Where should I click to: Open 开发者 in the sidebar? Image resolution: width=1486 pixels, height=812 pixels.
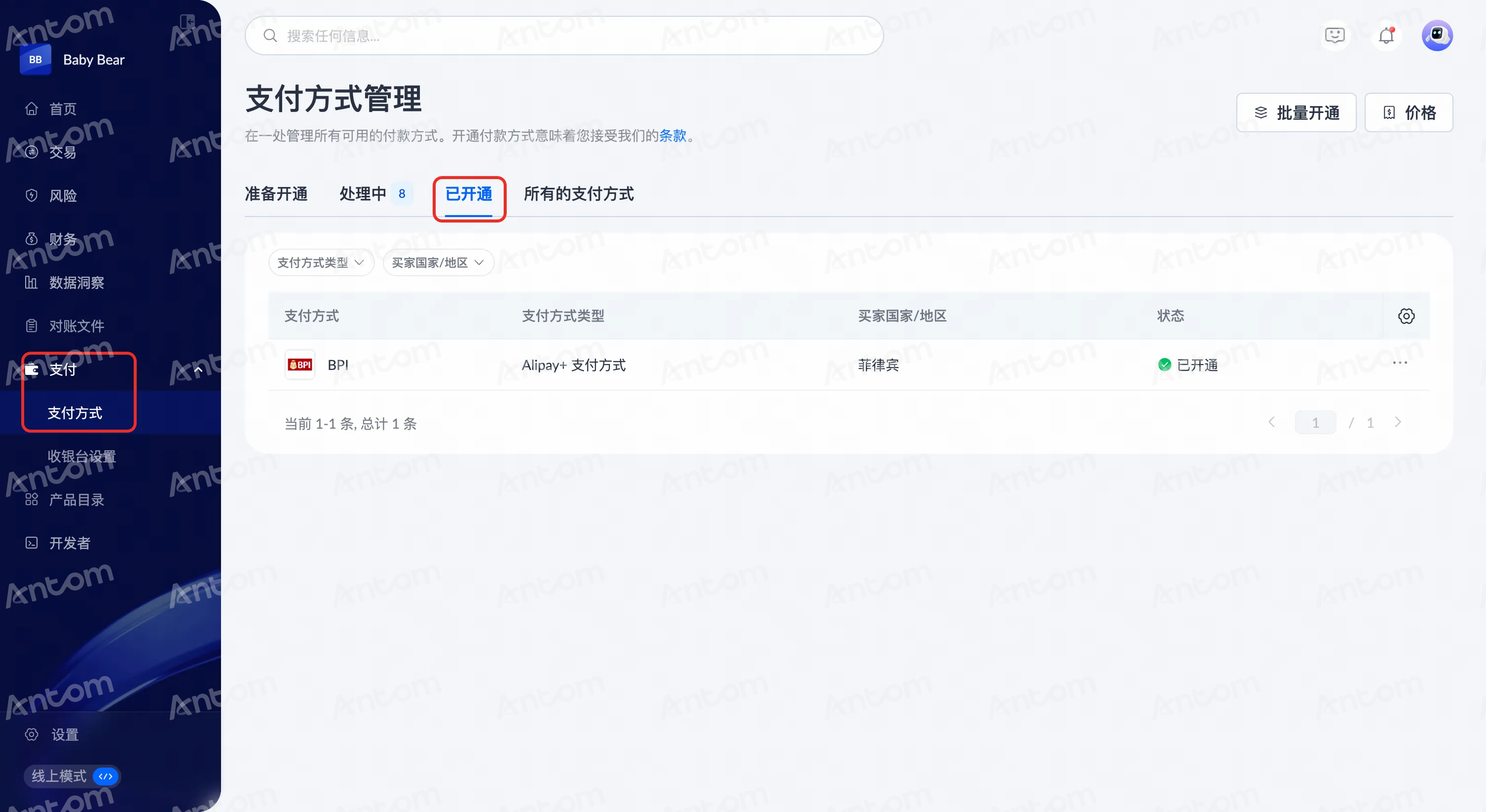pos(70,543)
